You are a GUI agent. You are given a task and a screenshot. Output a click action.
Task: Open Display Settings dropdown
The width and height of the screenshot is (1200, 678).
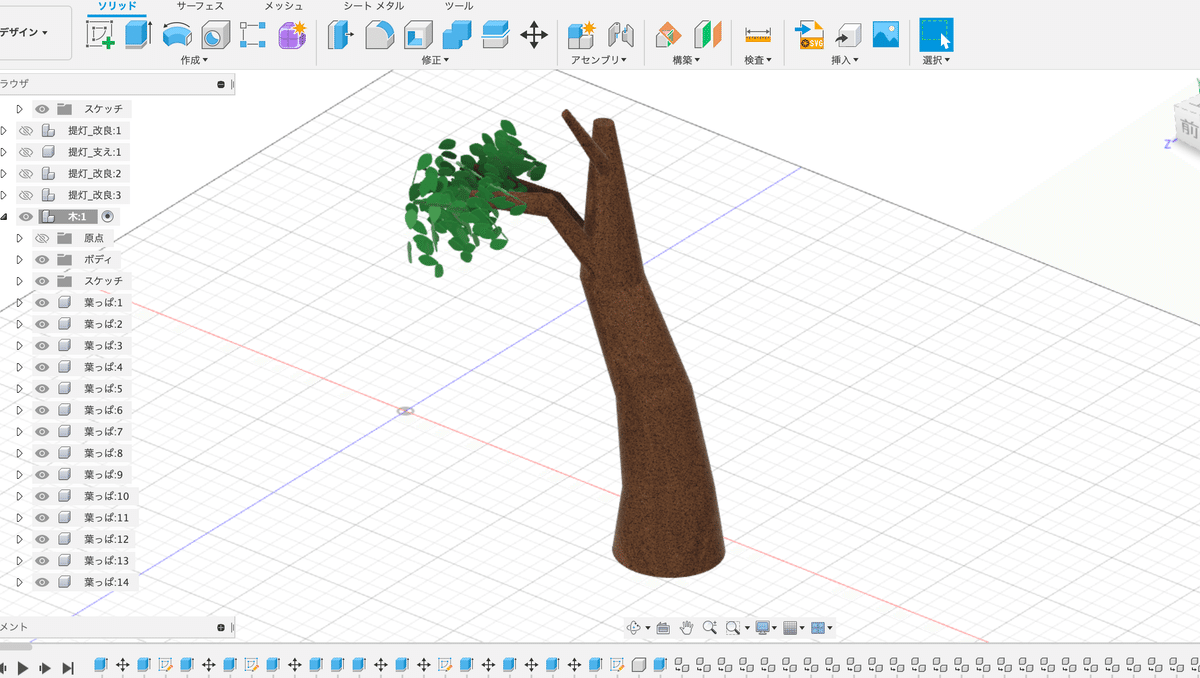766,628
